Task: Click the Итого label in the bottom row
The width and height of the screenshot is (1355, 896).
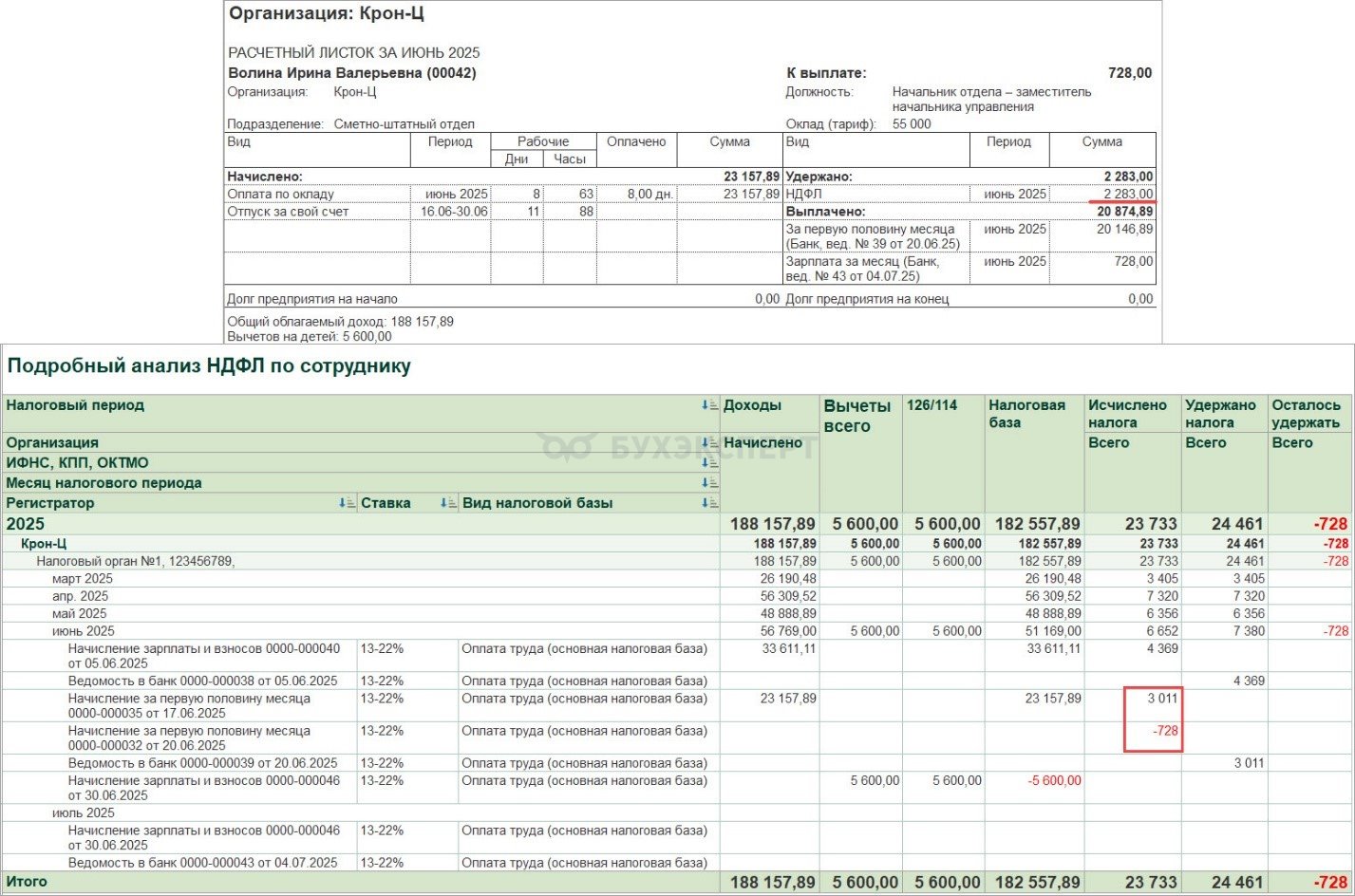Action: click(x=27, y=882)
